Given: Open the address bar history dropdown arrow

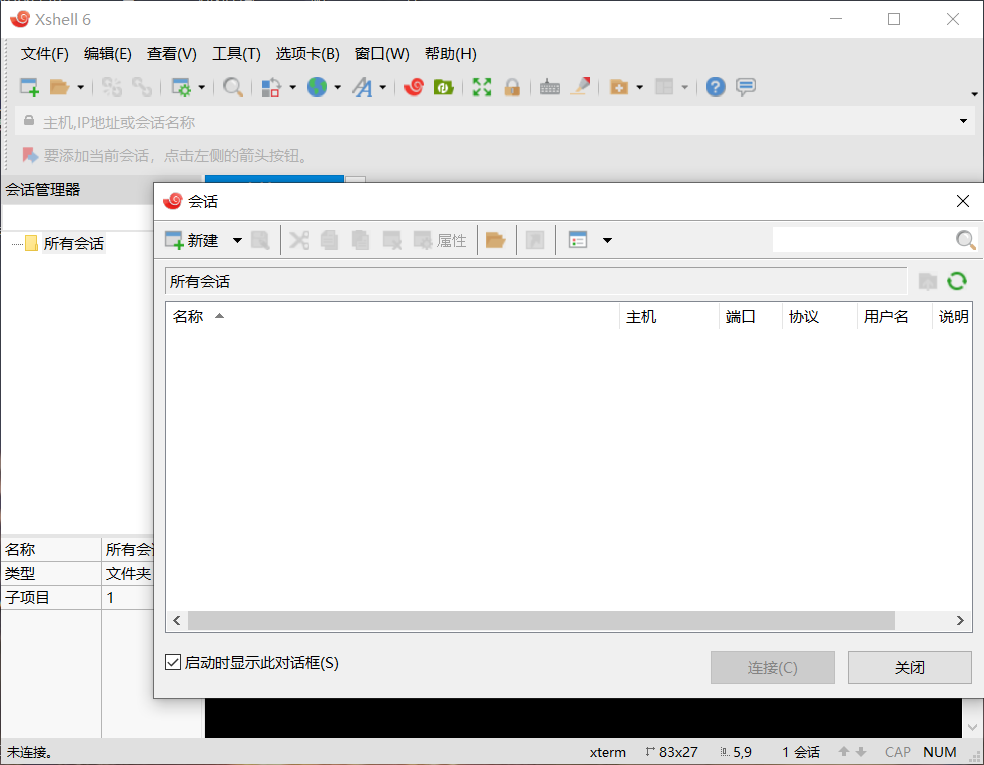Looking at the screenshot, I should (963, 120).
